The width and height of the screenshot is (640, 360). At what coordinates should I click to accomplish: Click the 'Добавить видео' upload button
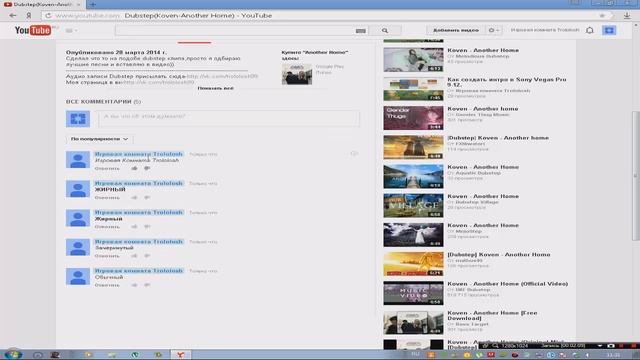(456, 30)
